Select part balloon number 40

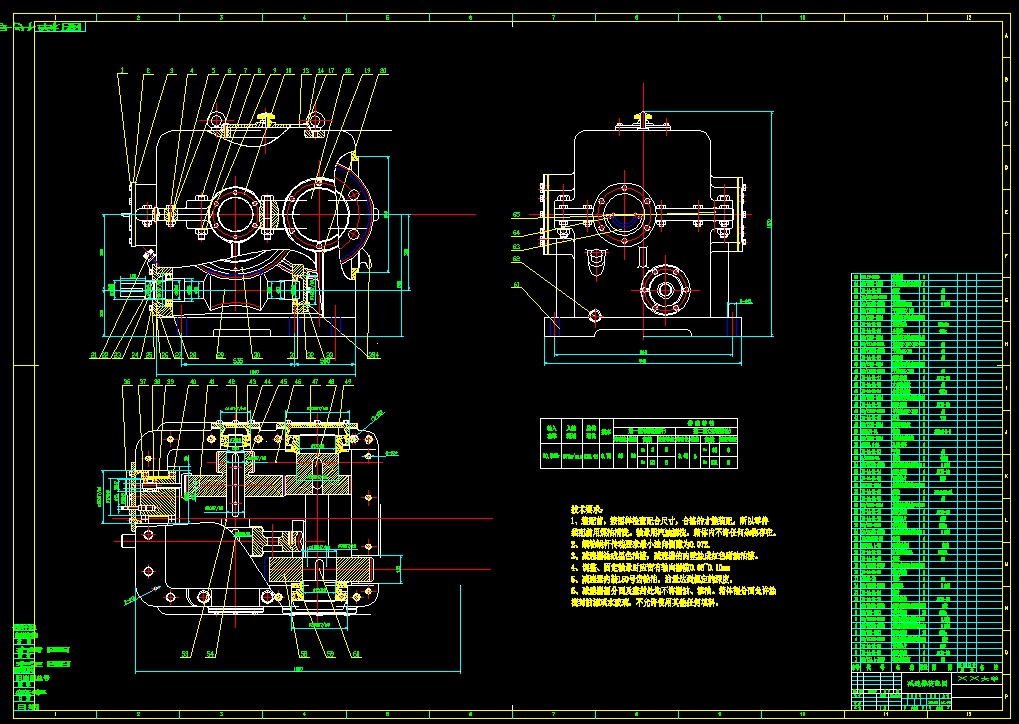pos(193,382)
